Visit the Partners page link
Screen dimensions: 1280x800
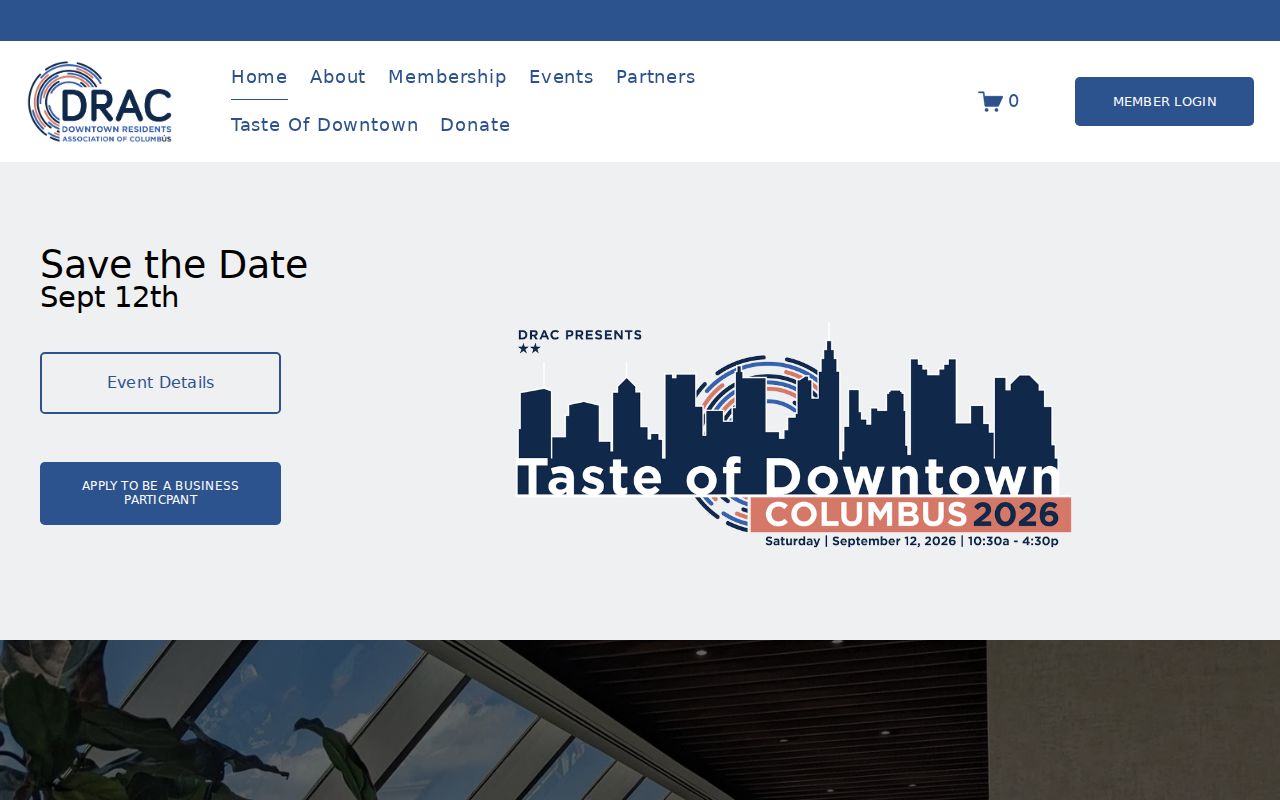click(x=656, y=77)
